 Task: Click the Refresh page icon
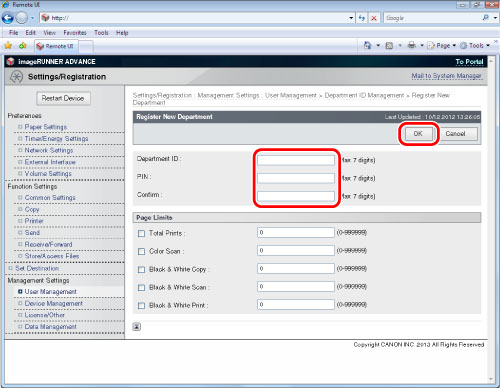click(x=362, y=18)
